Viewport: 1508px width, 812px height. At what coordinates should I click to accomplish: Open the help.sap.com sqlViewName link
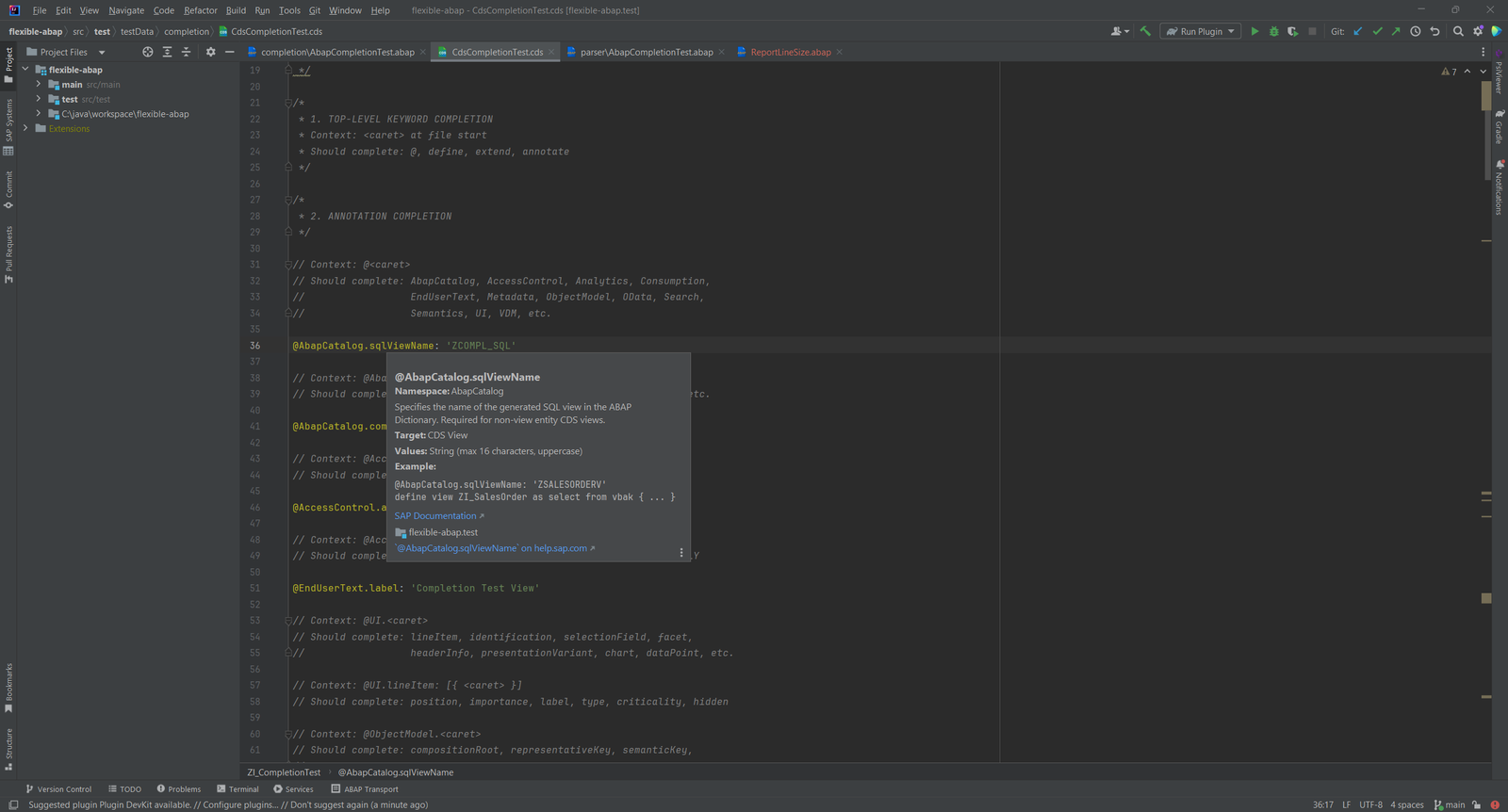[x=495, y=548]
